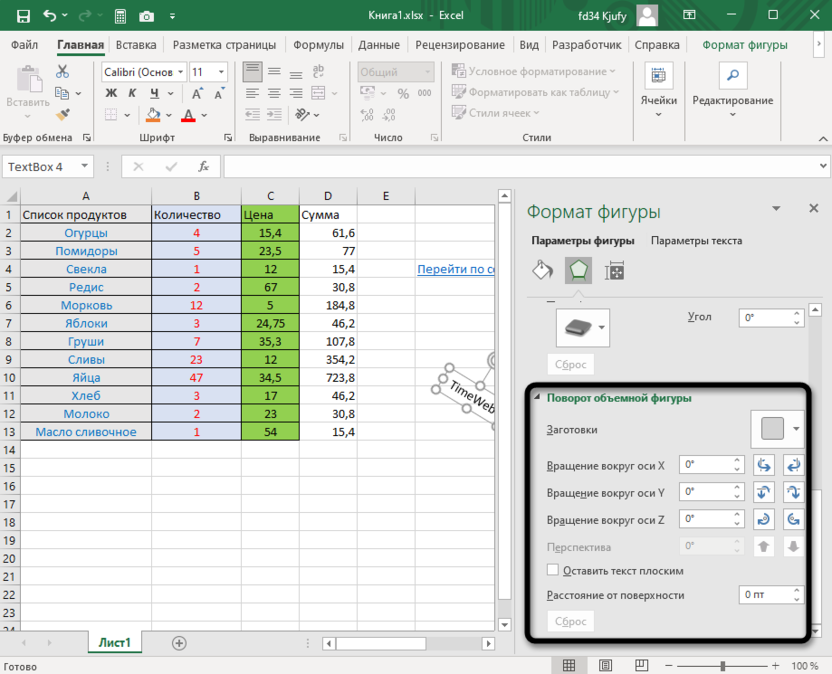Expand the Calibri font name dropdown

[181, 72]
